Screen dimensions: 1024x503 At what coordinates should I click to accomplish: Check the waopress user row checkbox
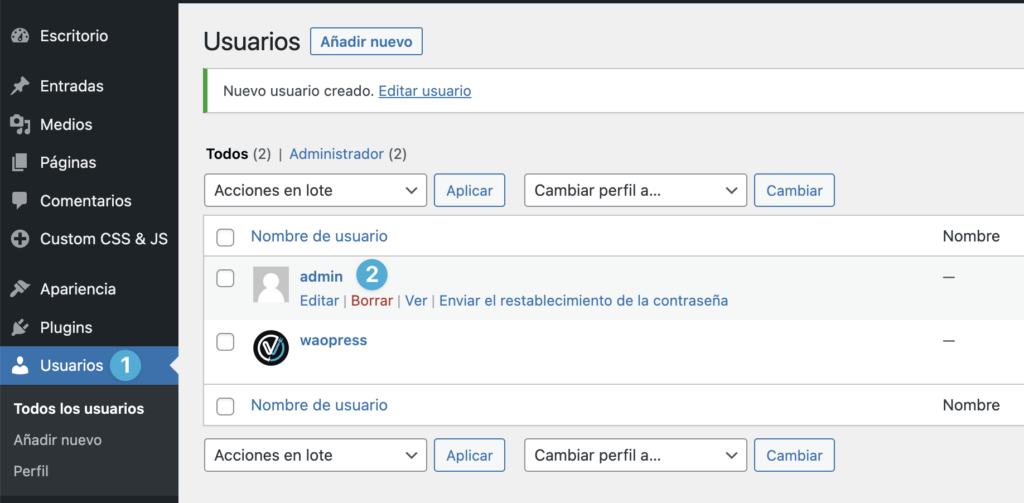[225, 342]
